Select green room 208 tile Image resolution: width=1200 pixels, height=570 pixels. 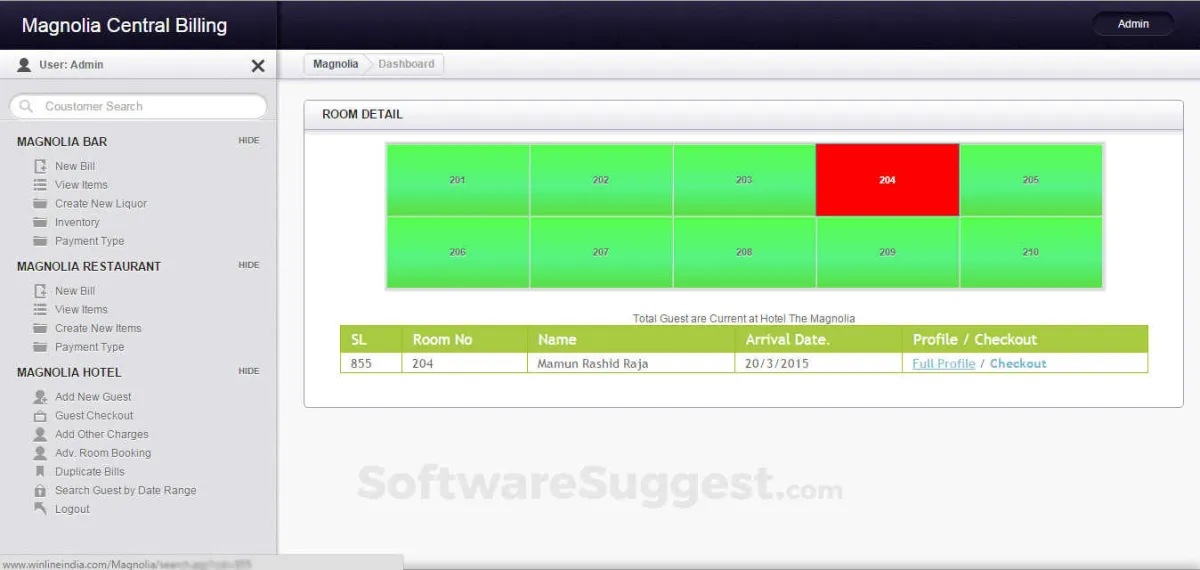744,252
